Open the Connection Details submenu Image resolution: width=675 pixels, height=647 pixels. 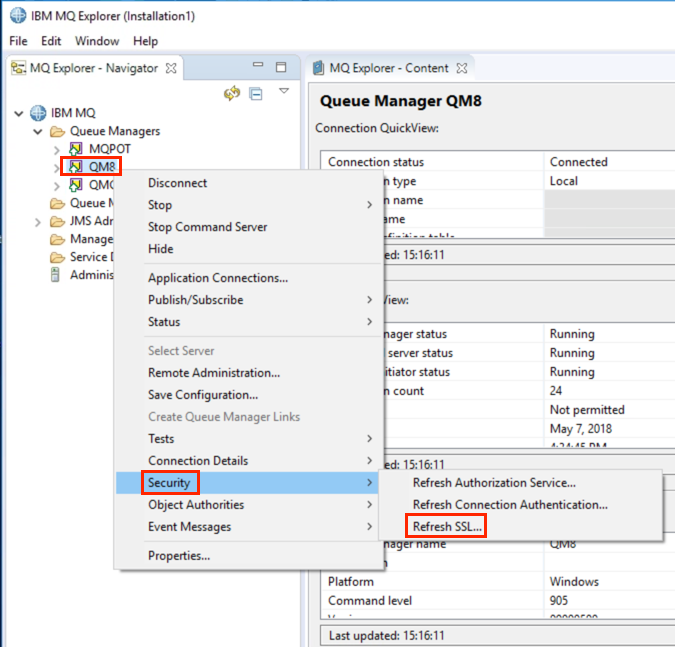(250, 461)
